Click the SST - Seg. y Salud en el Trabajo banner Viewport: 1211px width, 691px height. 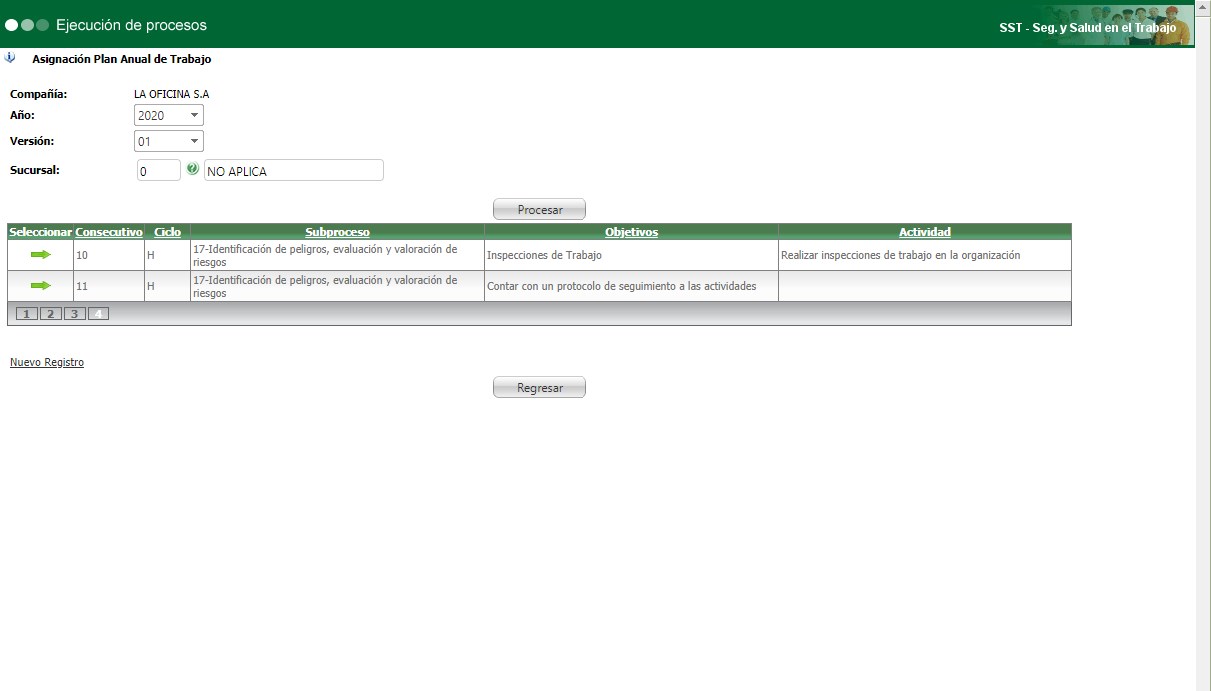click(1087, 28)
